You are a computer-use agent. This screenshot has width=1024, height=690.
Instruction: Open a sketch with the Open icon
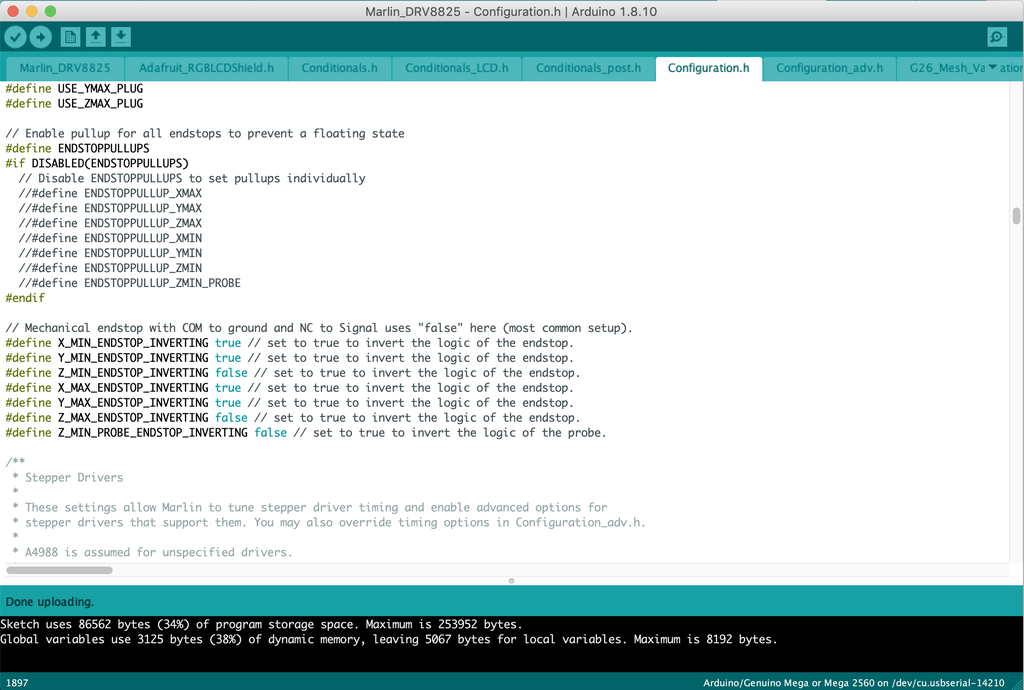tap(95, 37)
